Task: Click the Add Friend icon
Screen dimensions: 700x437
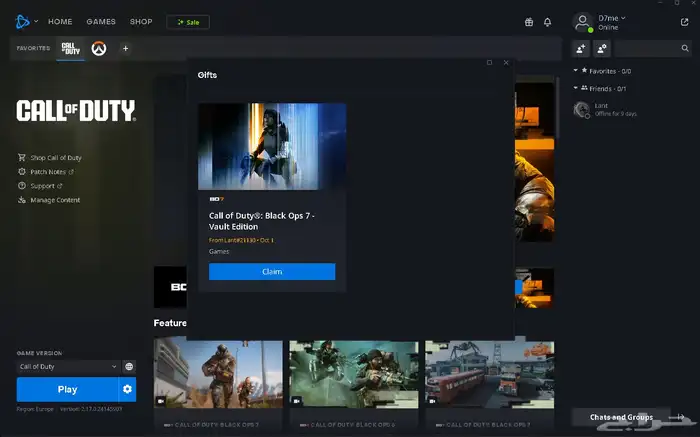Action: (x=581, y=48)
